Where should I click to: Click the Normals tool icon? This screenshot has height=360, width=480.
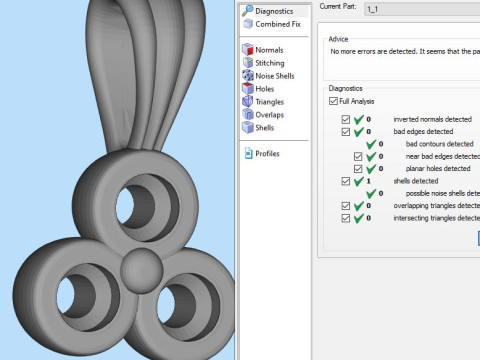point(248,50)
